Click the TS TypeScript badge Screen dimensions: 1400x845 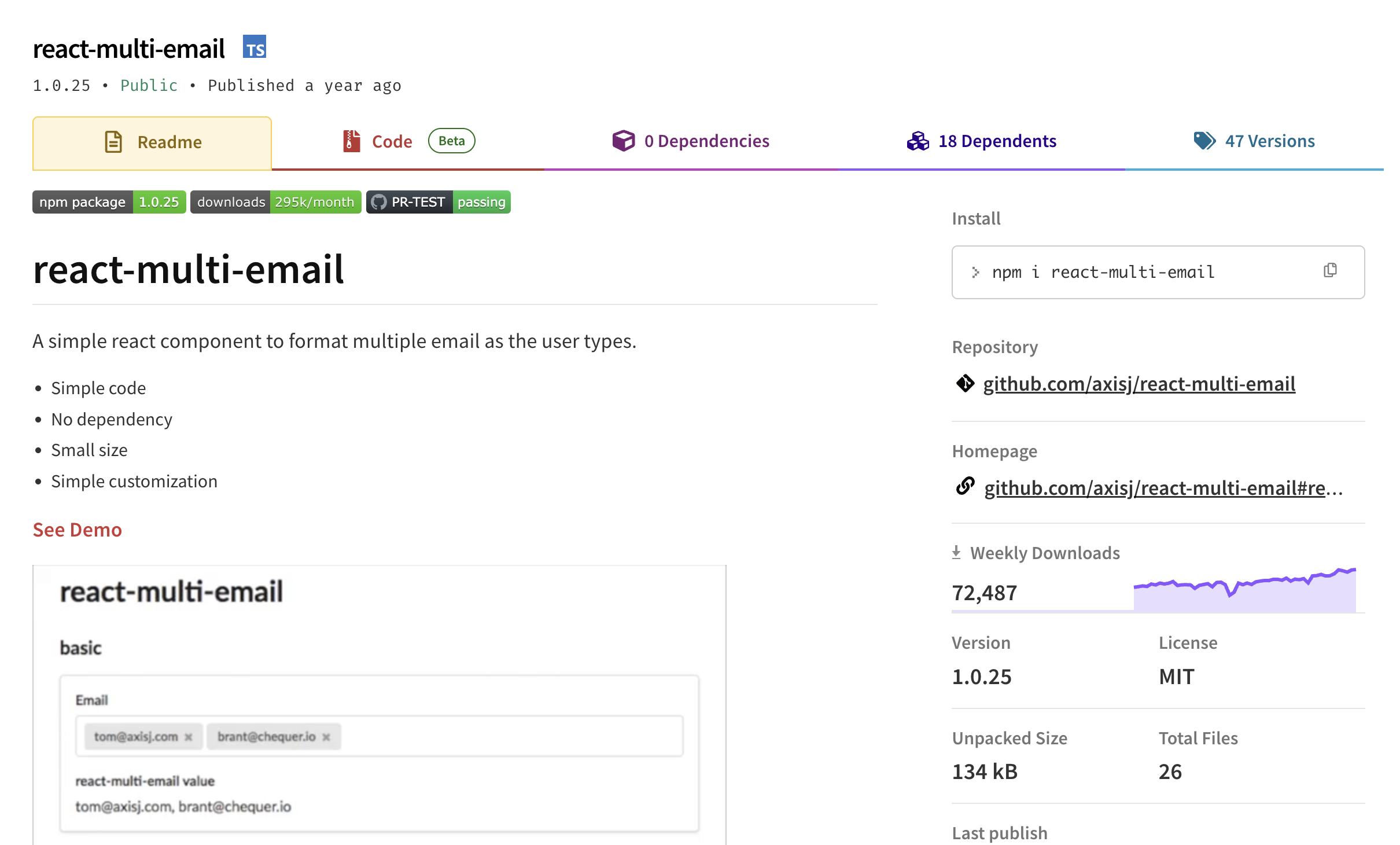(255, 47)
